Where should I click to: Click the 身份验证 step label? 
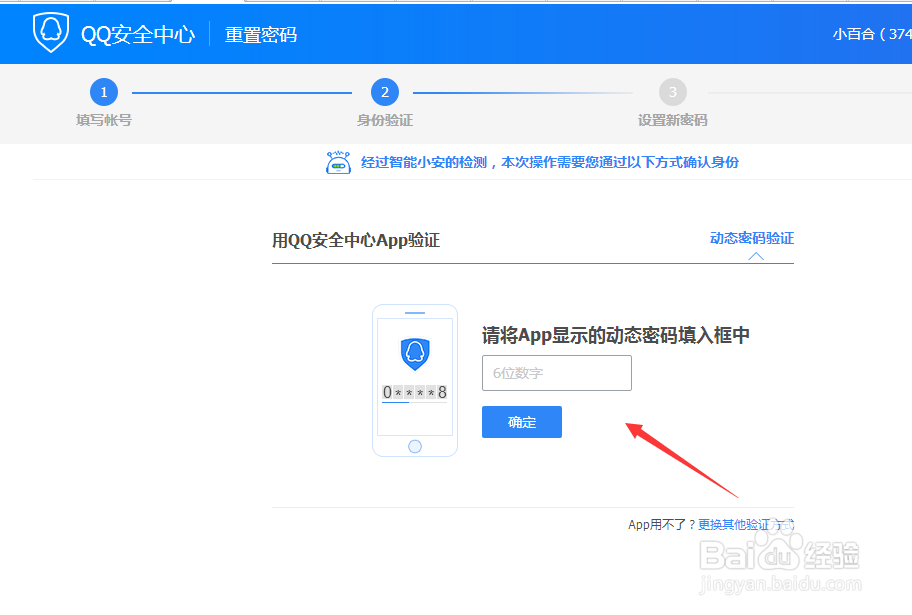coord(385,120)
